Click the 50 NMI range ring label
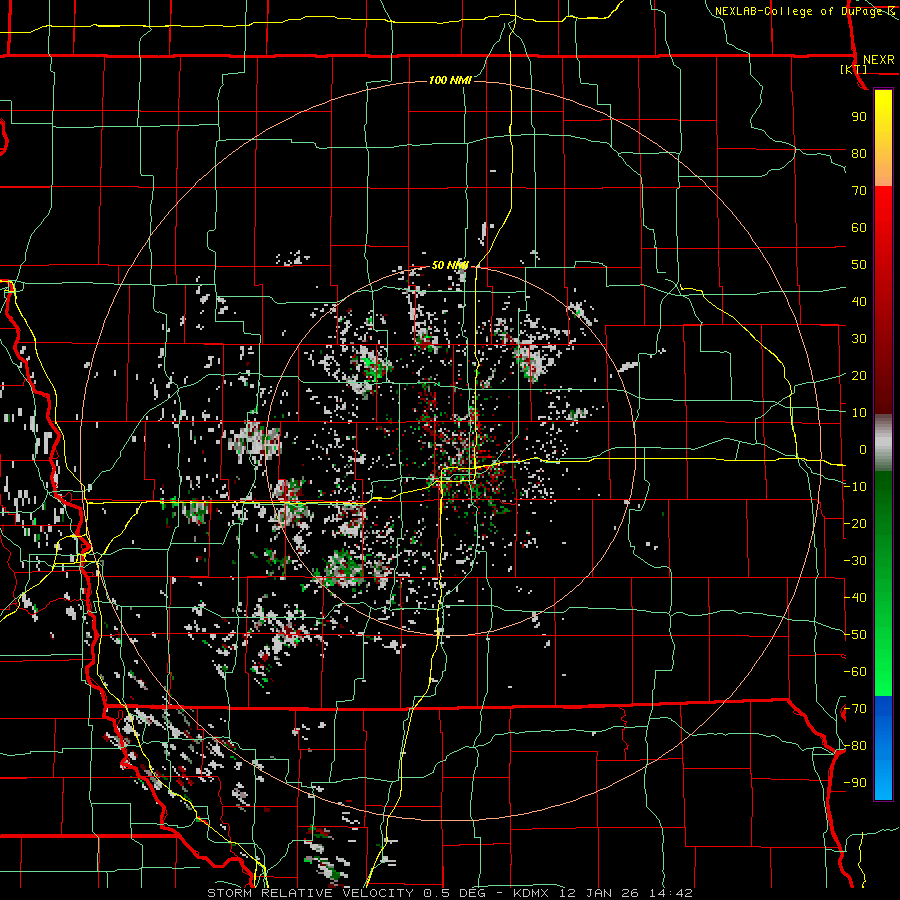 tap(450, 265)
